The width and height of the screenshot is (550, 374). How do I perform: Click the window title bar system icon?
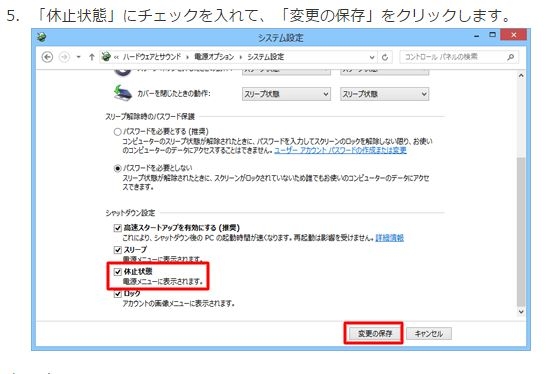41,37
